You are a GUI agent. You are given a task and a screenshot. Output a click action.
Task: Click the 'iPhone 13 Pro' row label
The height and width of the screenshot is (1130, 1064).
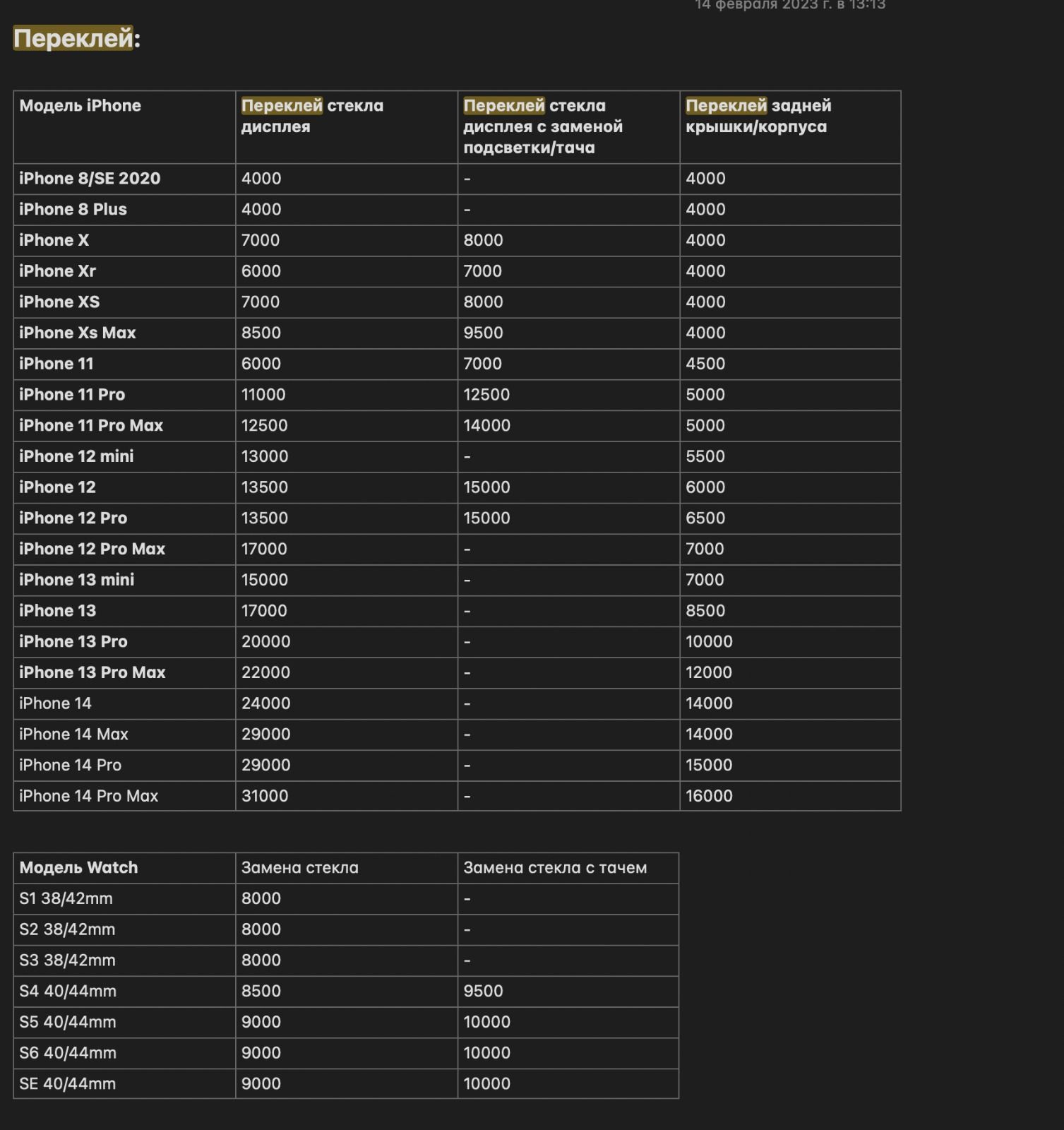click(73, 641)
